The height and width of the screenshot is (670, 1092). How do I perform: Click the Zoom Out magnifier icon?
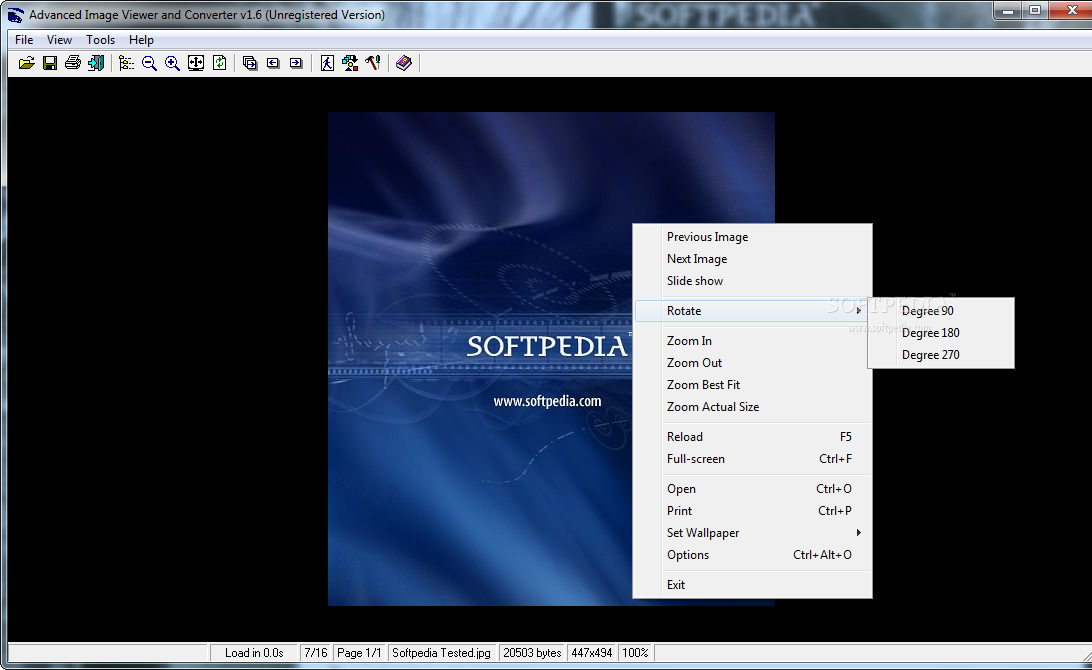point(149,63)
